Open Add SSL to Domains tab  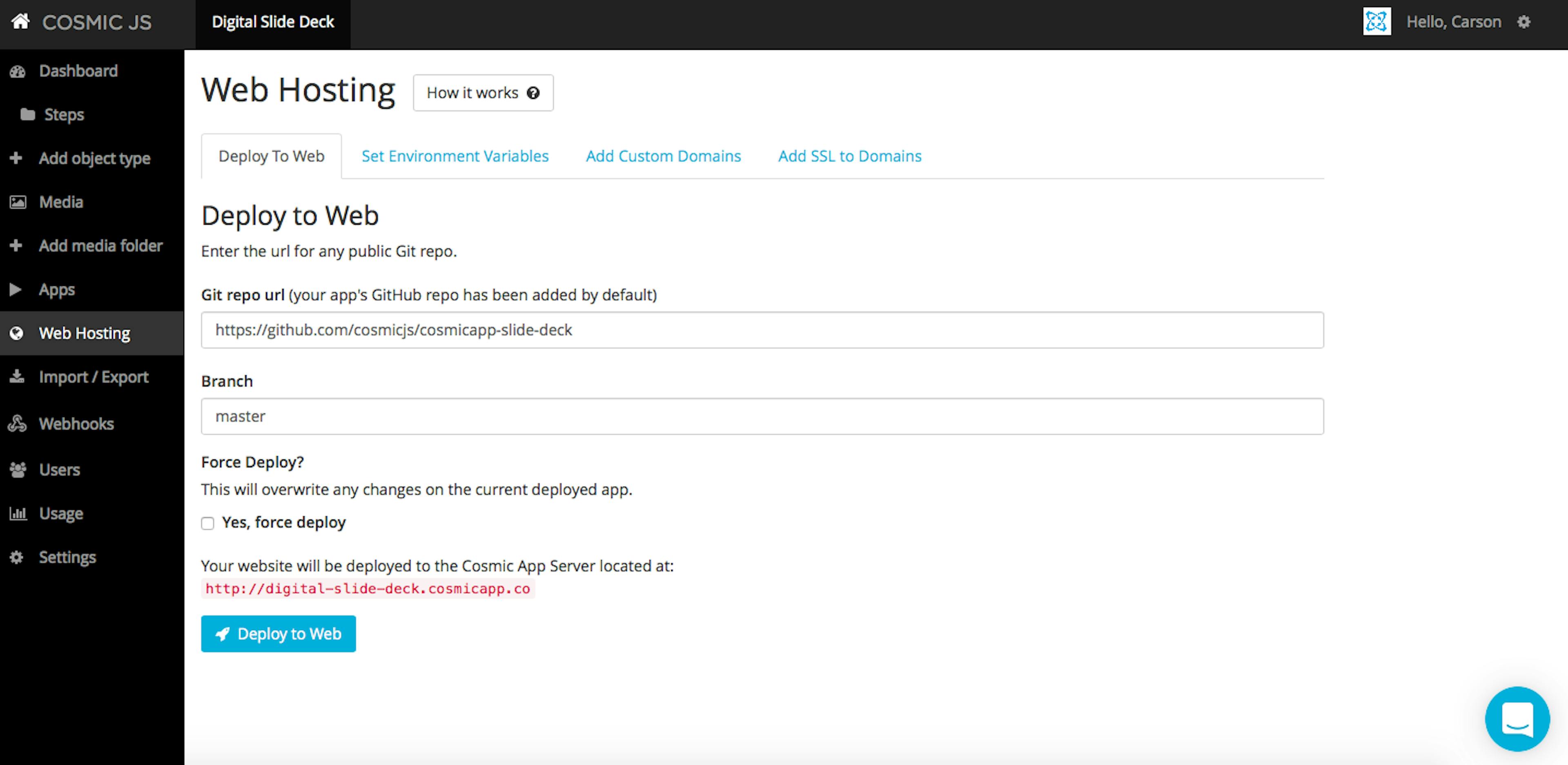[x=850, y=156]
